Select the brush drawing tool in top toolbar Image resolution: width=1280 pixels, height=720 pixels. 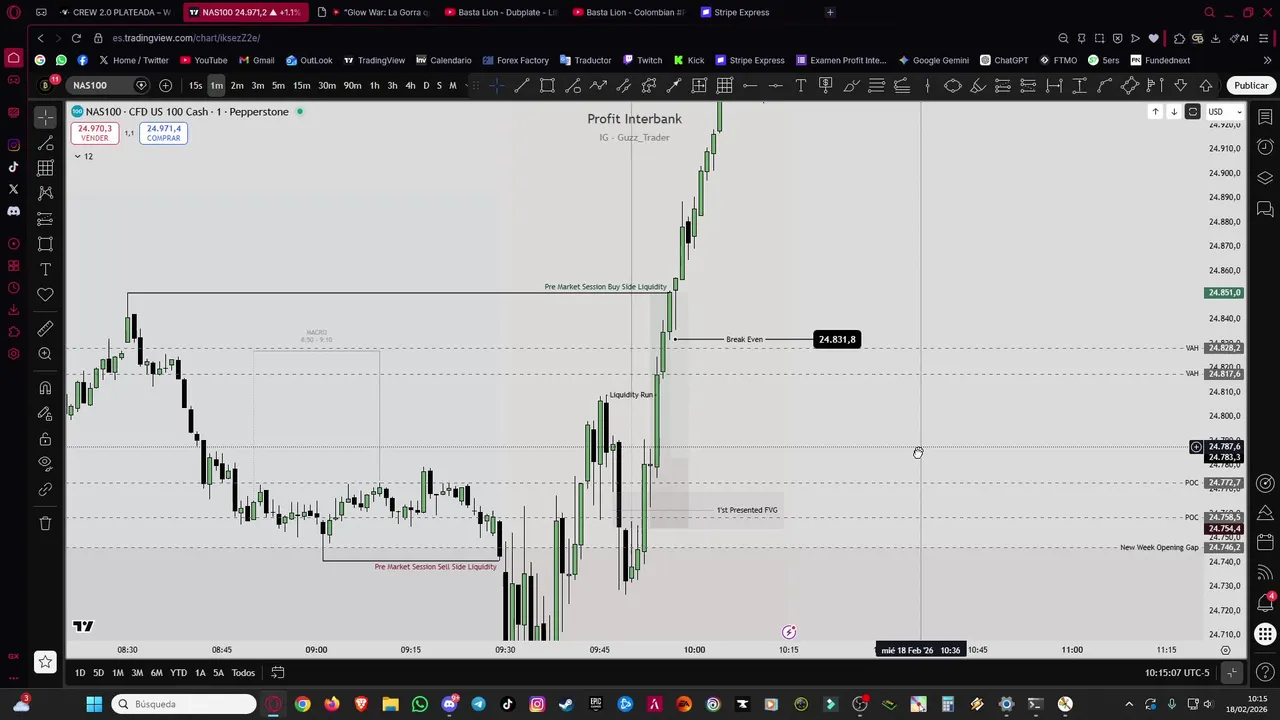coord(852,86)
